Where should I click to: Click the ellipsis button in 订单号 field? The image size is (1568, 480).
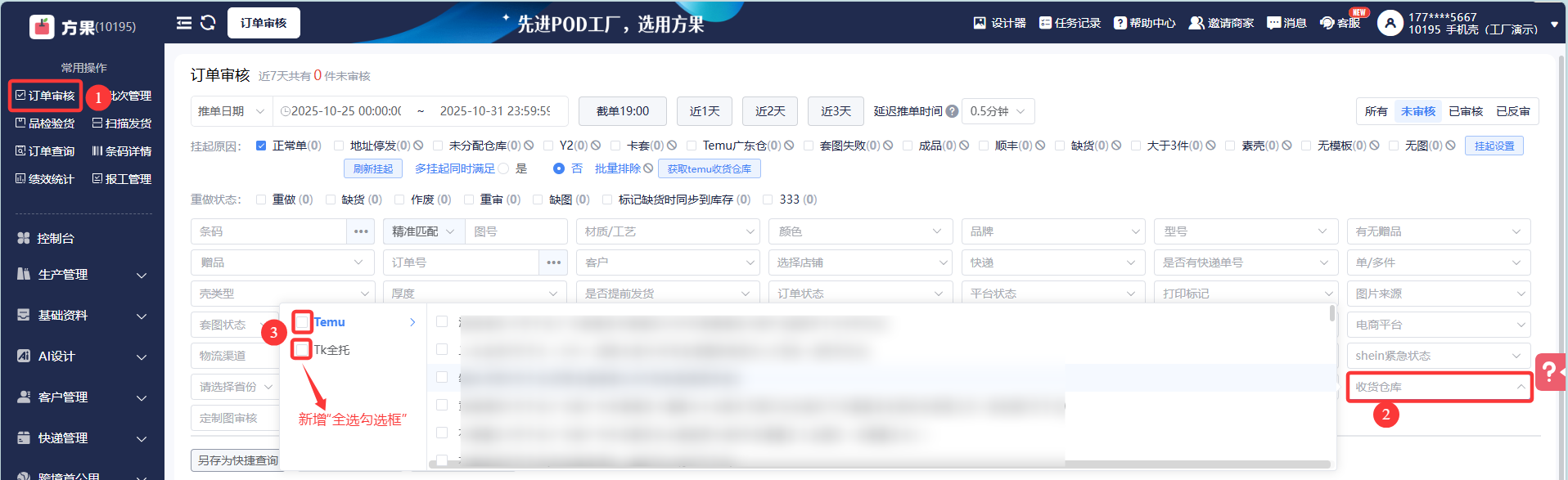[x=553, y=262]
